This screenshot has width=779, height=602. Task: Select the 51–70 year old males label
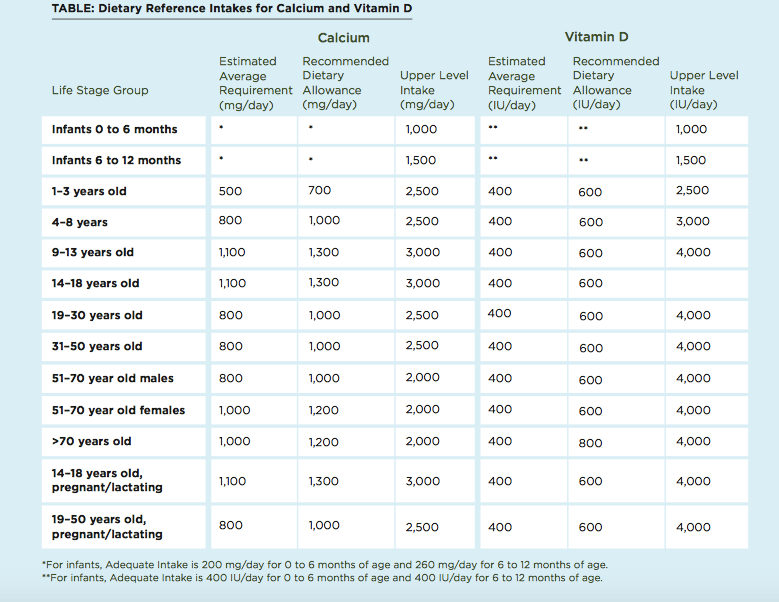coord(113,378)
